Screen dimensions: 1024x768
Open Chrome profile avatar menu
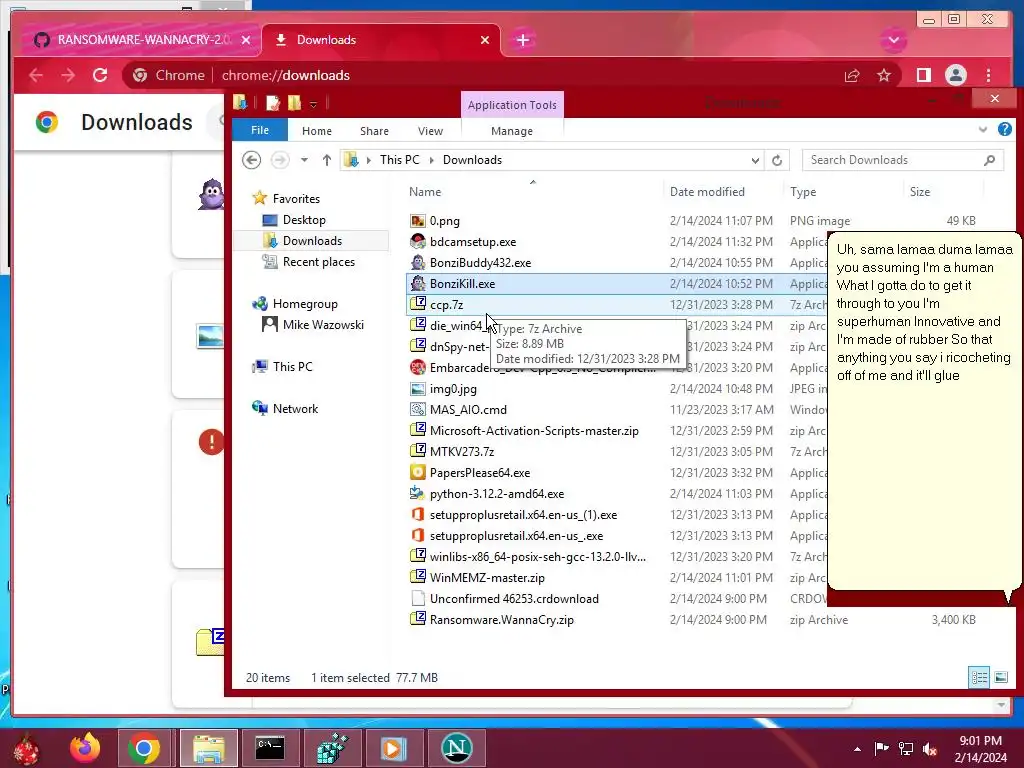click(955, 75)
